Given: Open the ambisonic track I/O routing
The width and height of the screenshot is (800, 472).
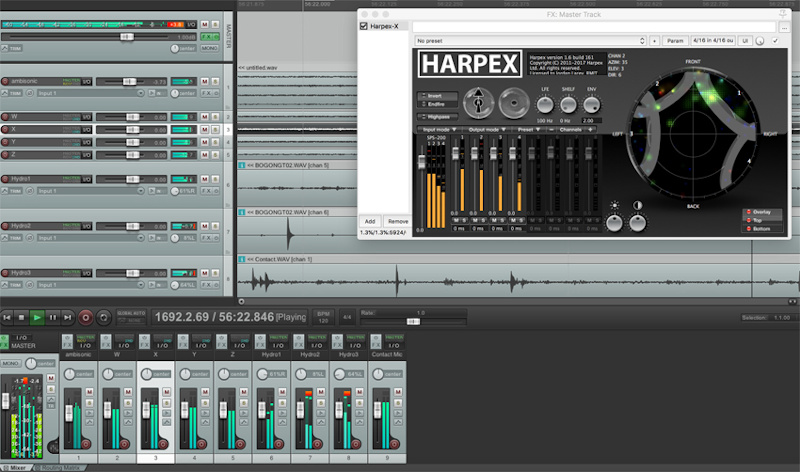Looking at the screenshot, I should pos(87,81).
